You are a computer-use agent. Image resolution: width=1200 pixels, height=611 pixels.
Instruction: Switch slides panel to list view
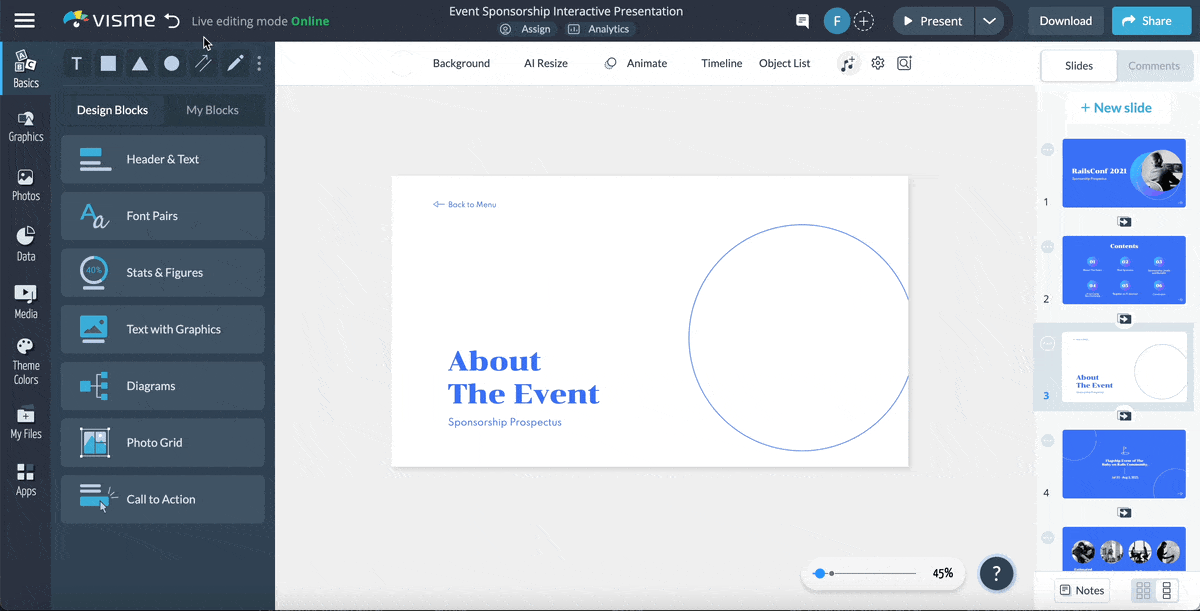[1166, 590]
